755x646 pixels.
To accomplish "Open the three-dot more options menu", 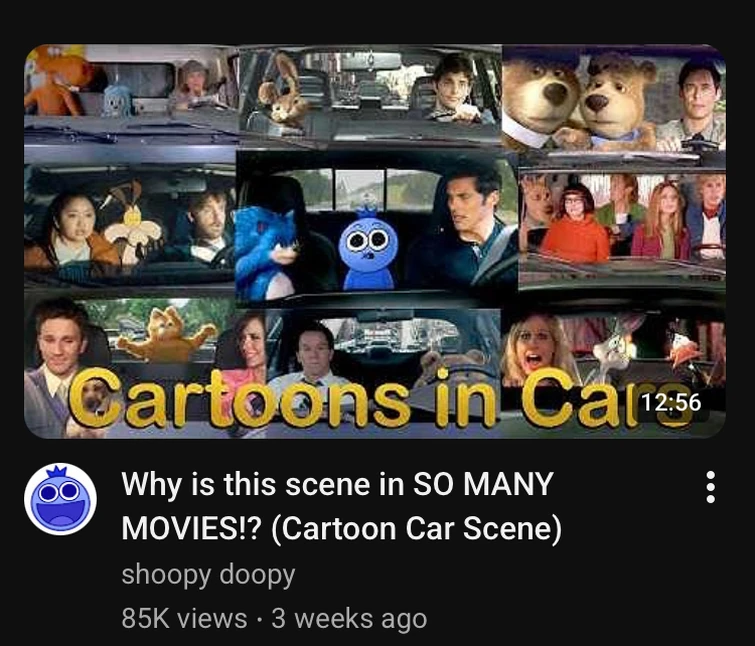I will point(710,487).
